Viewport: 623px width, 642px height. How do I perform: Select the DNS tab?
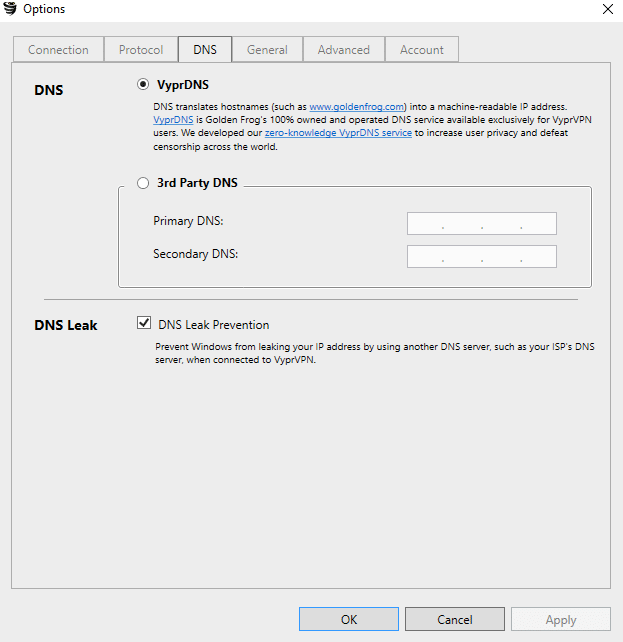[x=205, y=49]
